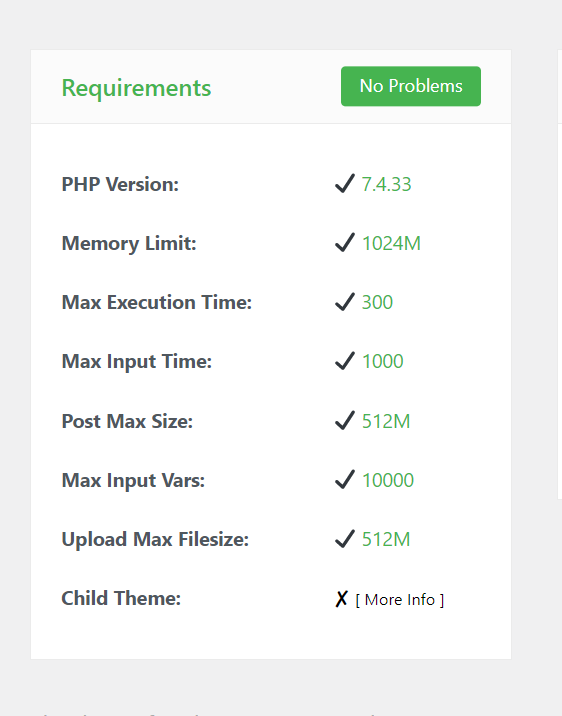The image size is (562, 716).
Task: Click the X icon beside Child Theme
Action: pyautogui.click(x=341, y=599)
